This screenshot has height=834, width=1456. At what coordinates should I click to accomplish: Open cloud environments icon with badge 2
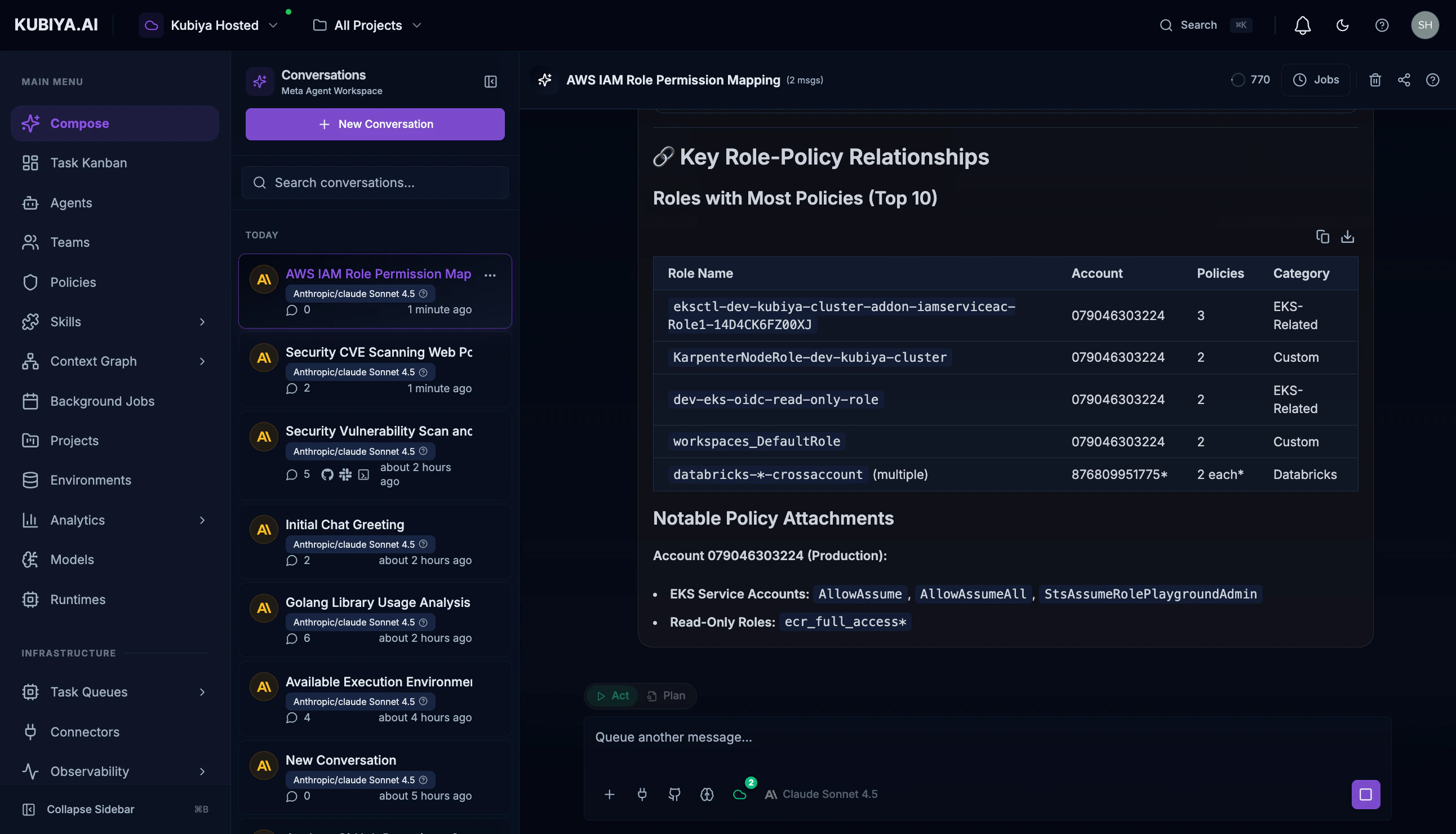[x=740, y=793]
